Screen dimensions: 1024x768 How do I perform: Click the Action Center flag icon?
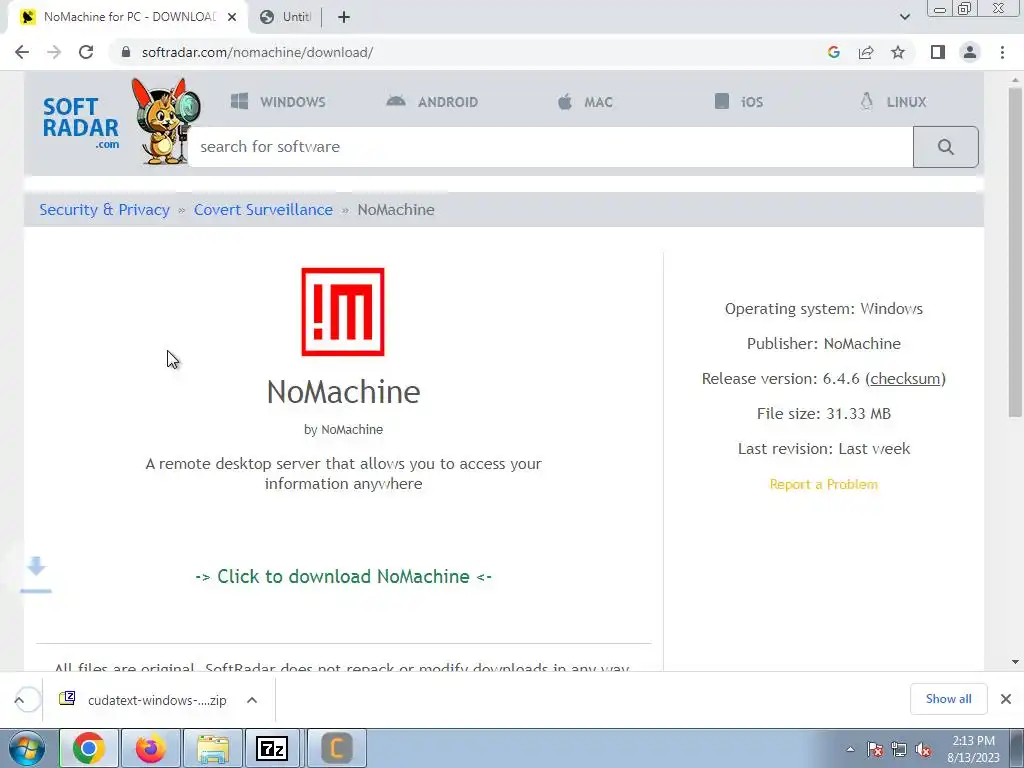(875, 749)
